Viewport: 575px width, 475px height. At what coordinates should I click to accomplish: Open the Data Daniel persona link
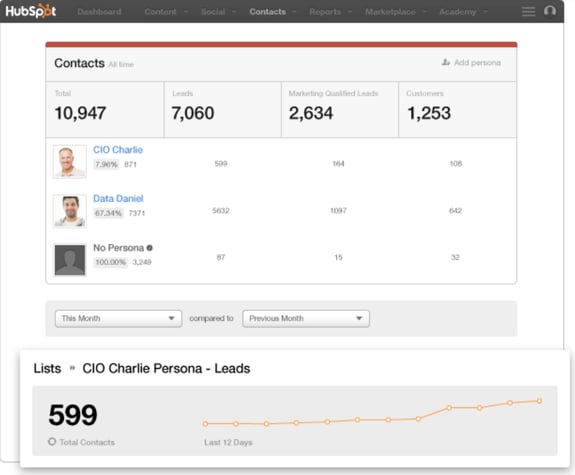coord(118,198)
